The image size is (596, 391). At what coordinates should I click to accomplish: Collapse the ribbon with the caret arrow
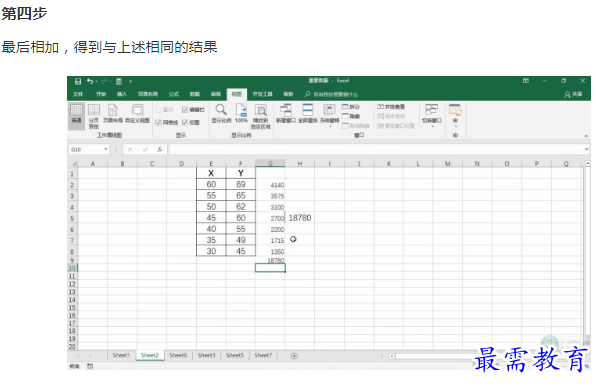click(x=586, y=136)
